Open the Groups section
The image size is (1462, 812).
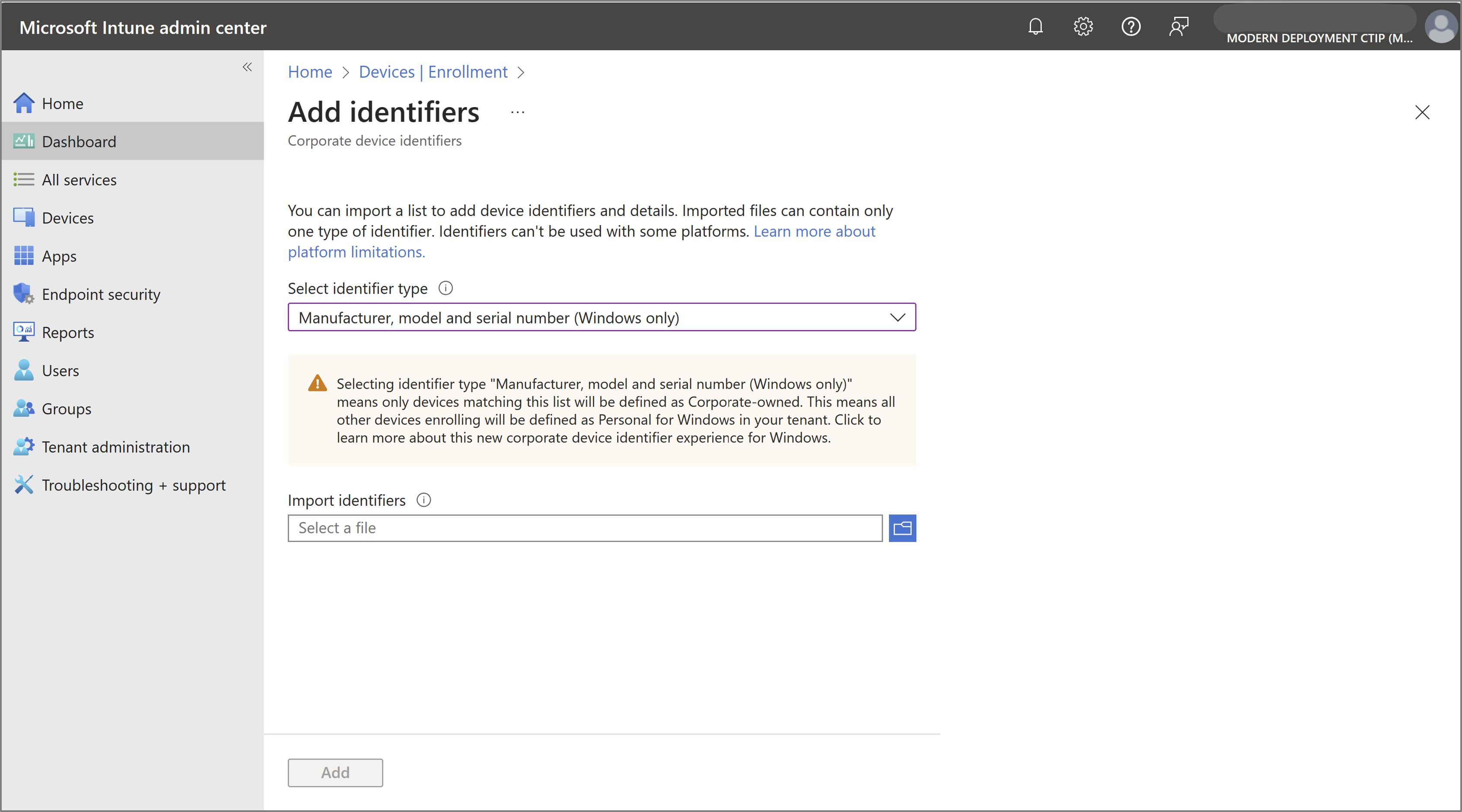(x=66, y=408)
